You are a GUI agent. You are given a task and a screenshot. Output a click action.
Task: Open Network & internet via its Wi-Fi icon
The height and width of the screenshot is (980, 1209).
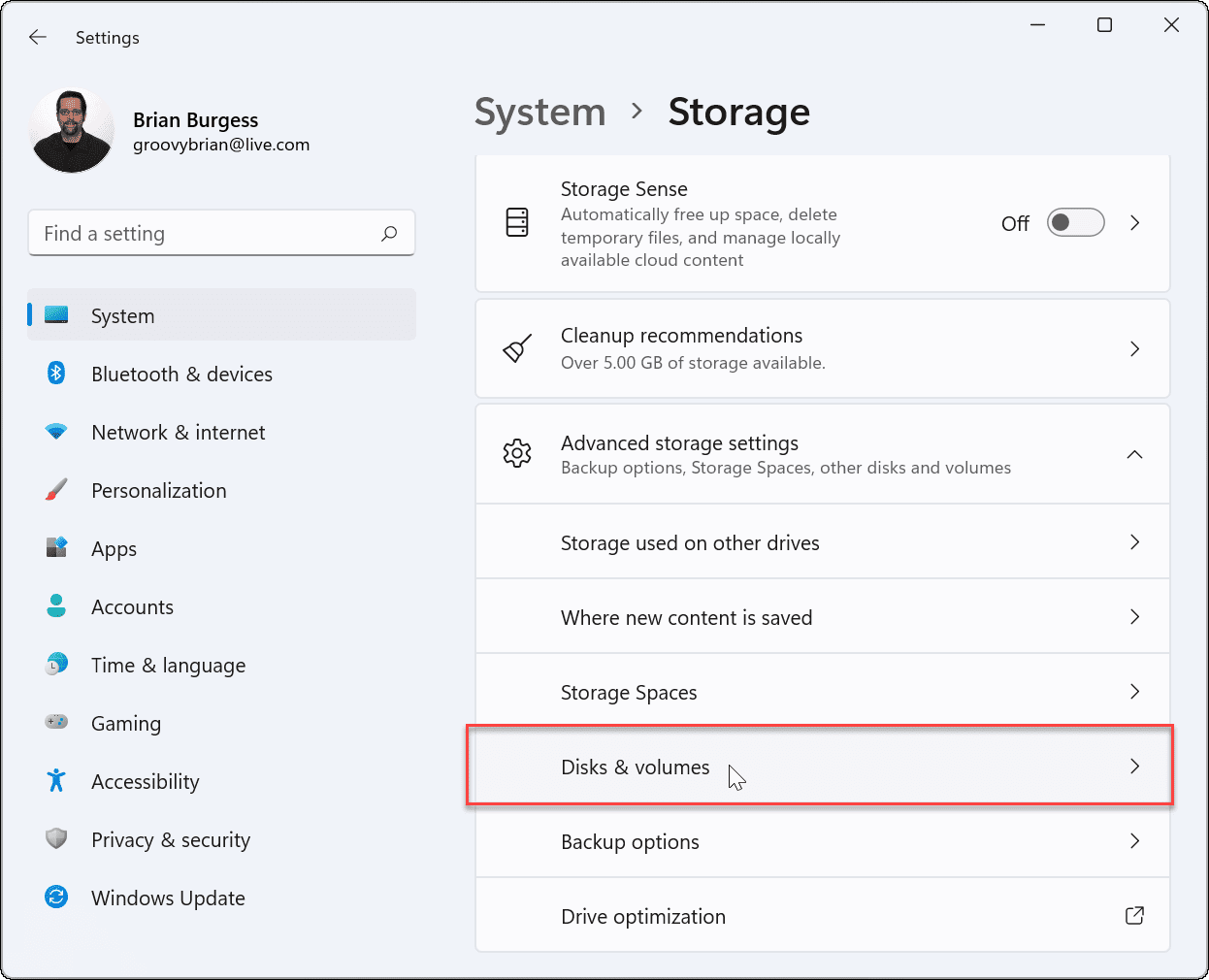coord(56,432)
